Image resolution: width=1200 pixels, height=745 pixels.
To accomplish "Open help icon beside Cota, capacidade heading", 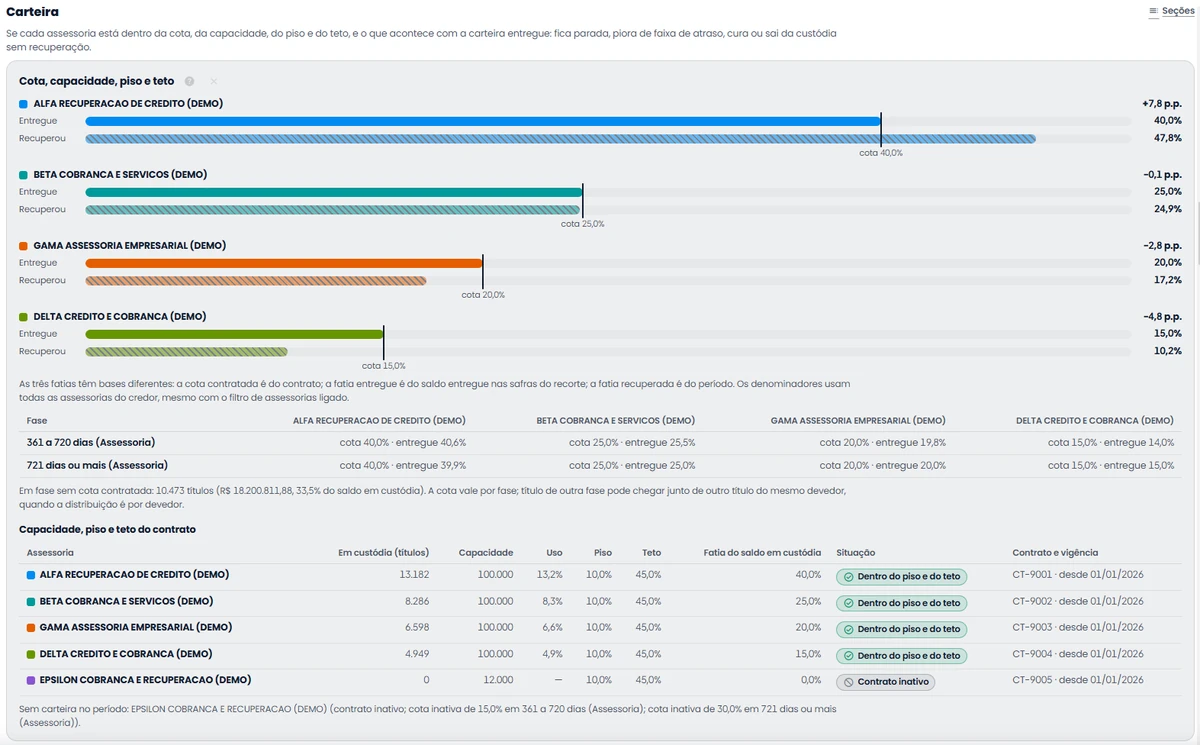I will coord(189,81).
